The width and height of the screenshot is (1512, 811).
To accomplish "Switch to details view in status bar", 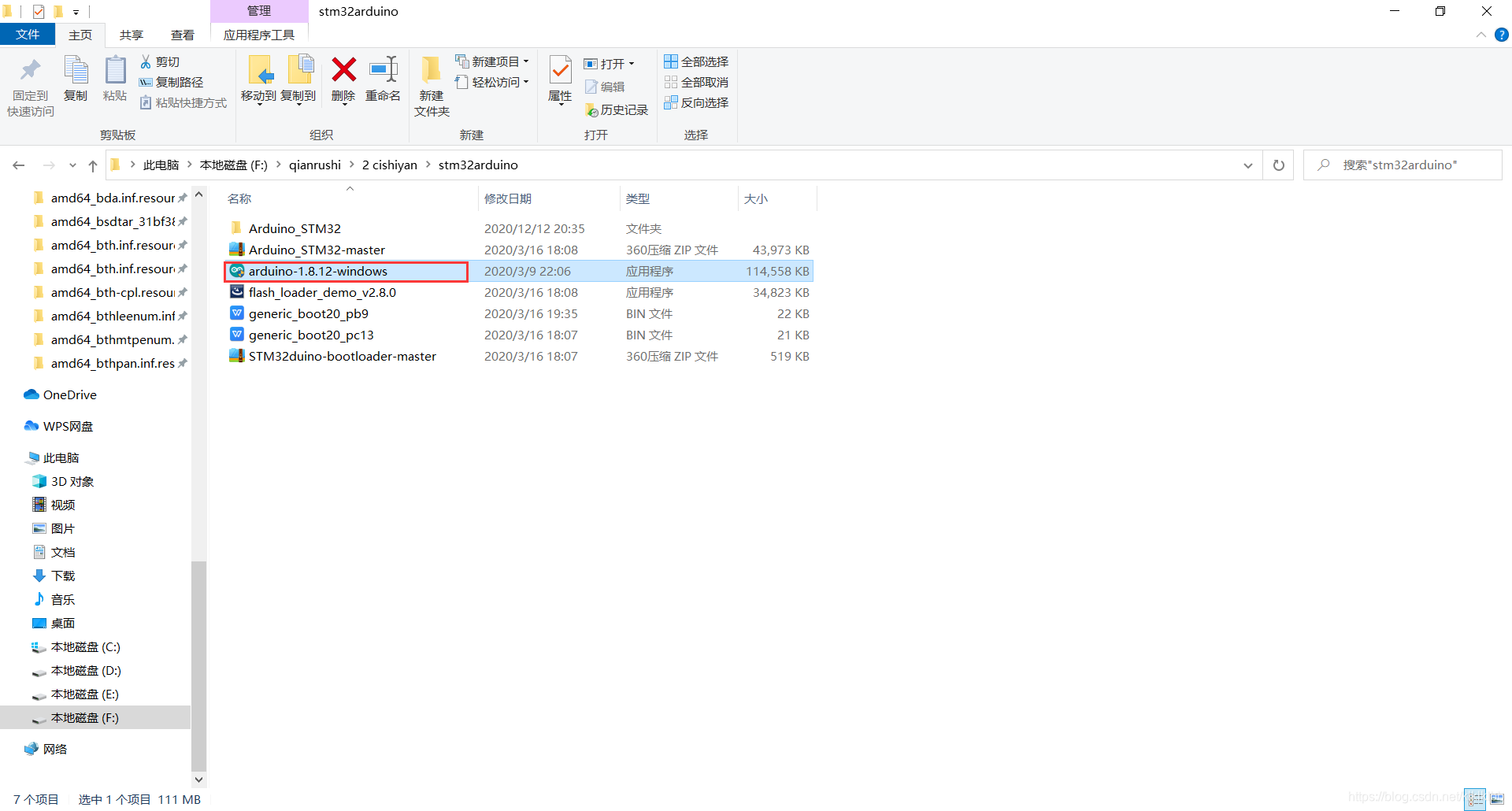I will pos(1475,799).
